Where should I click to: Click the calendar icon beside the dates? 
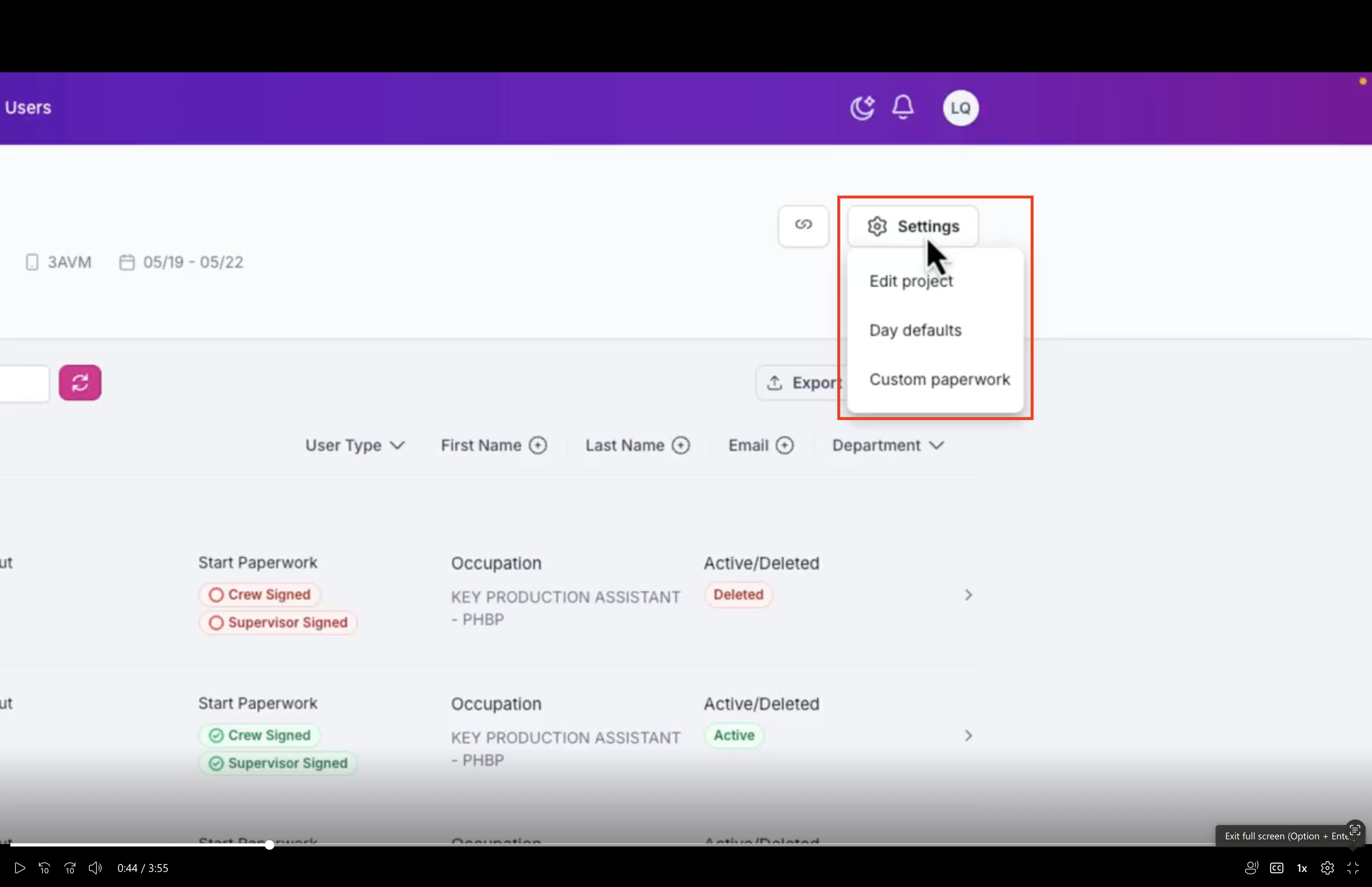pyautogui.click(x=127, y=262)
